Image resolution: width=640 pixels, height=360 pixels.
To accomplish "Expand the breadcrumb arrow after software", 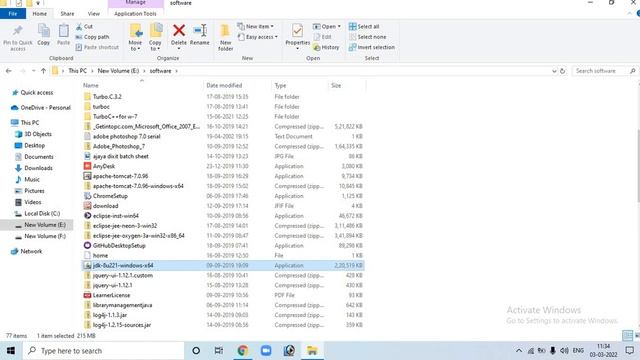I will (176, 71).
